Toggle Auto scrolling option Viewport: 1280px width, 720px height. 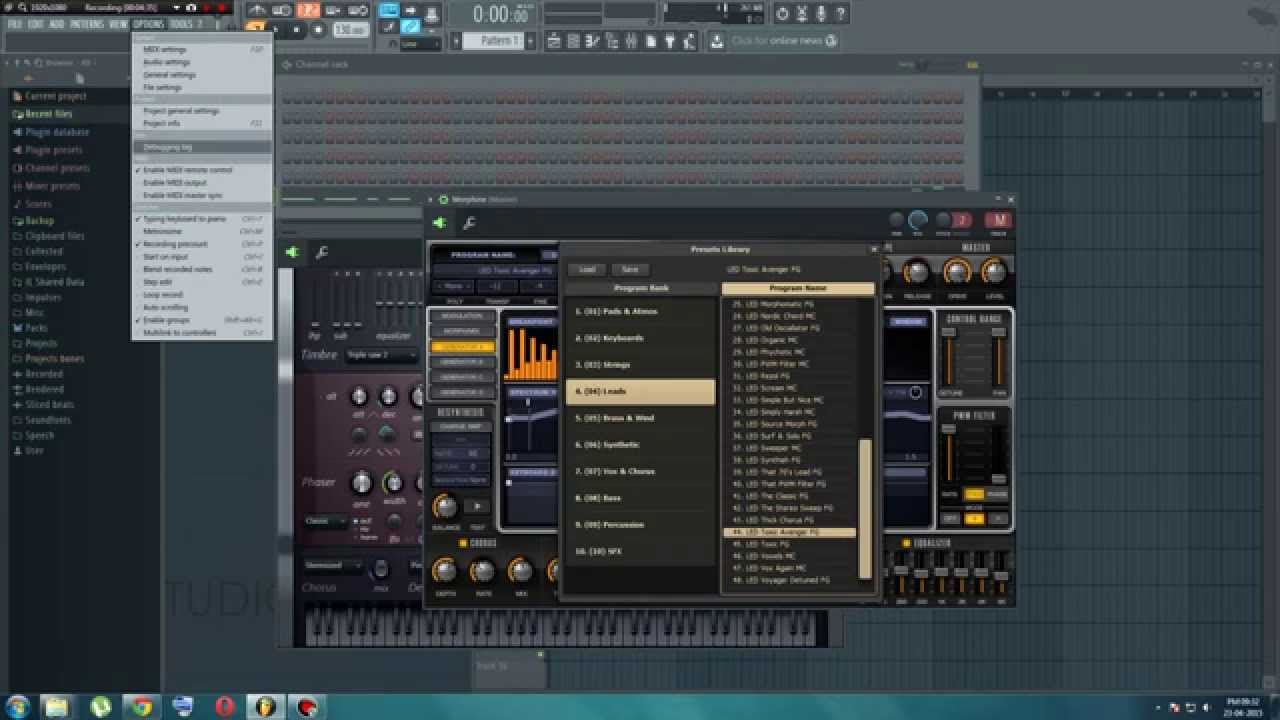pos(202,308)
